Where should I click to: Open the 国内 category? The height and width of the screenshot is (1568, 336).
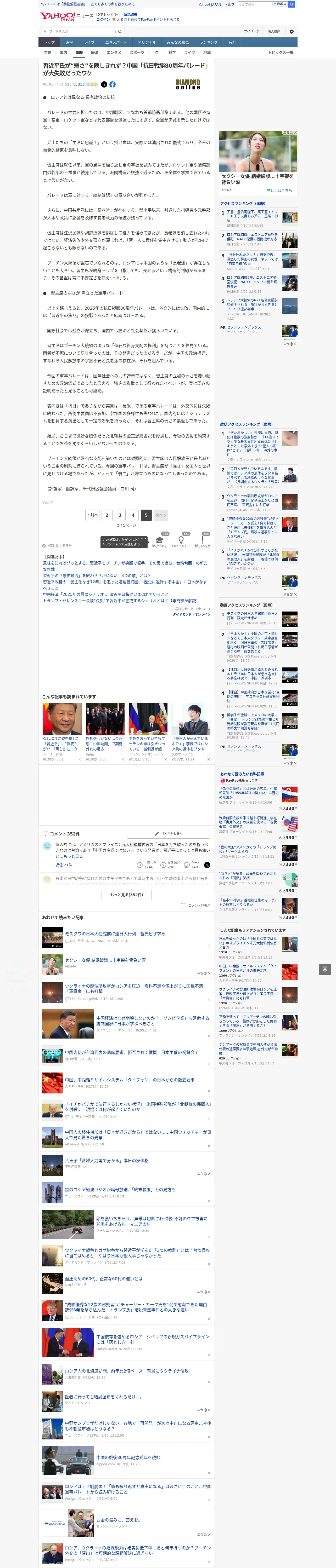tap(63, 52)
